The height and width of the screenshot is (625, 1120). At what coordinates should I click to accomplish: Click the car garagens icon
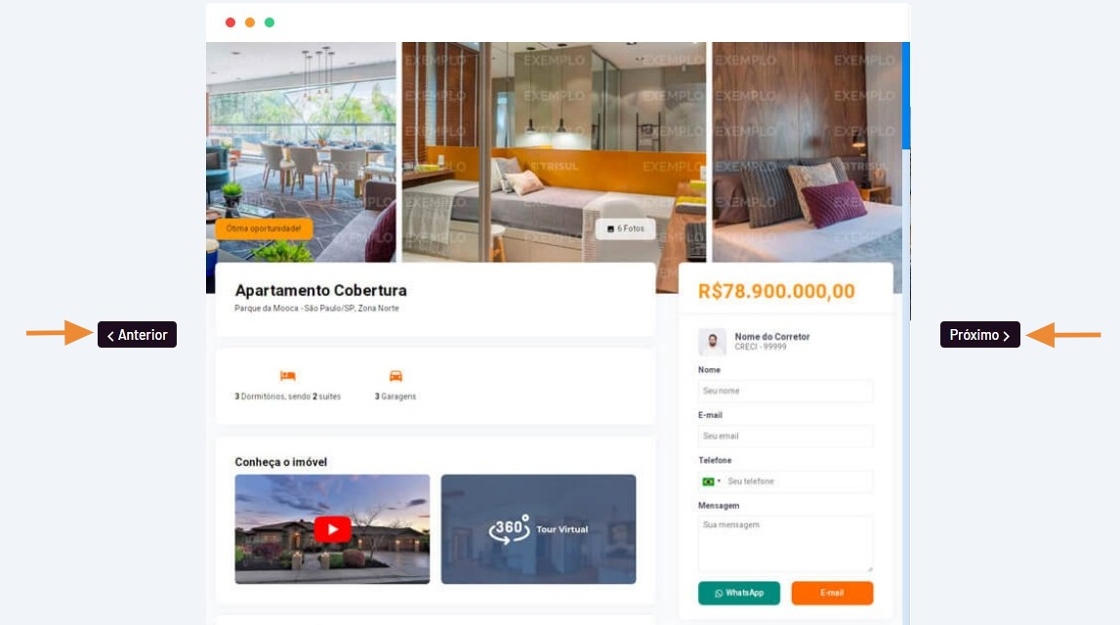396,376
